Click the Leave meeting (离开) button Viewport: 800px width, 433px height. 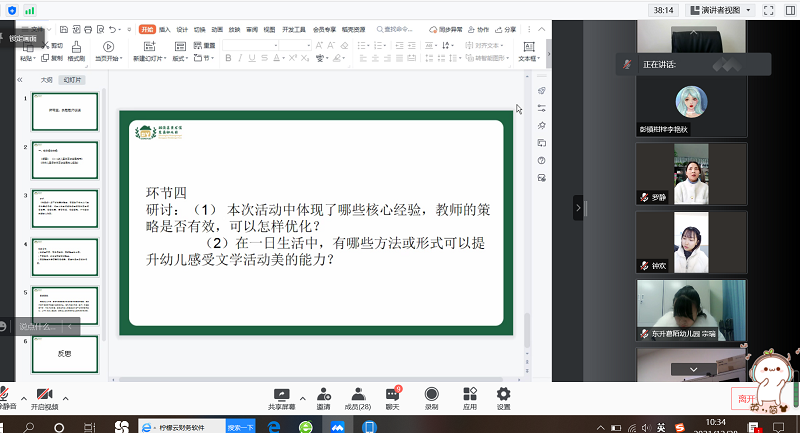(747, 397)
